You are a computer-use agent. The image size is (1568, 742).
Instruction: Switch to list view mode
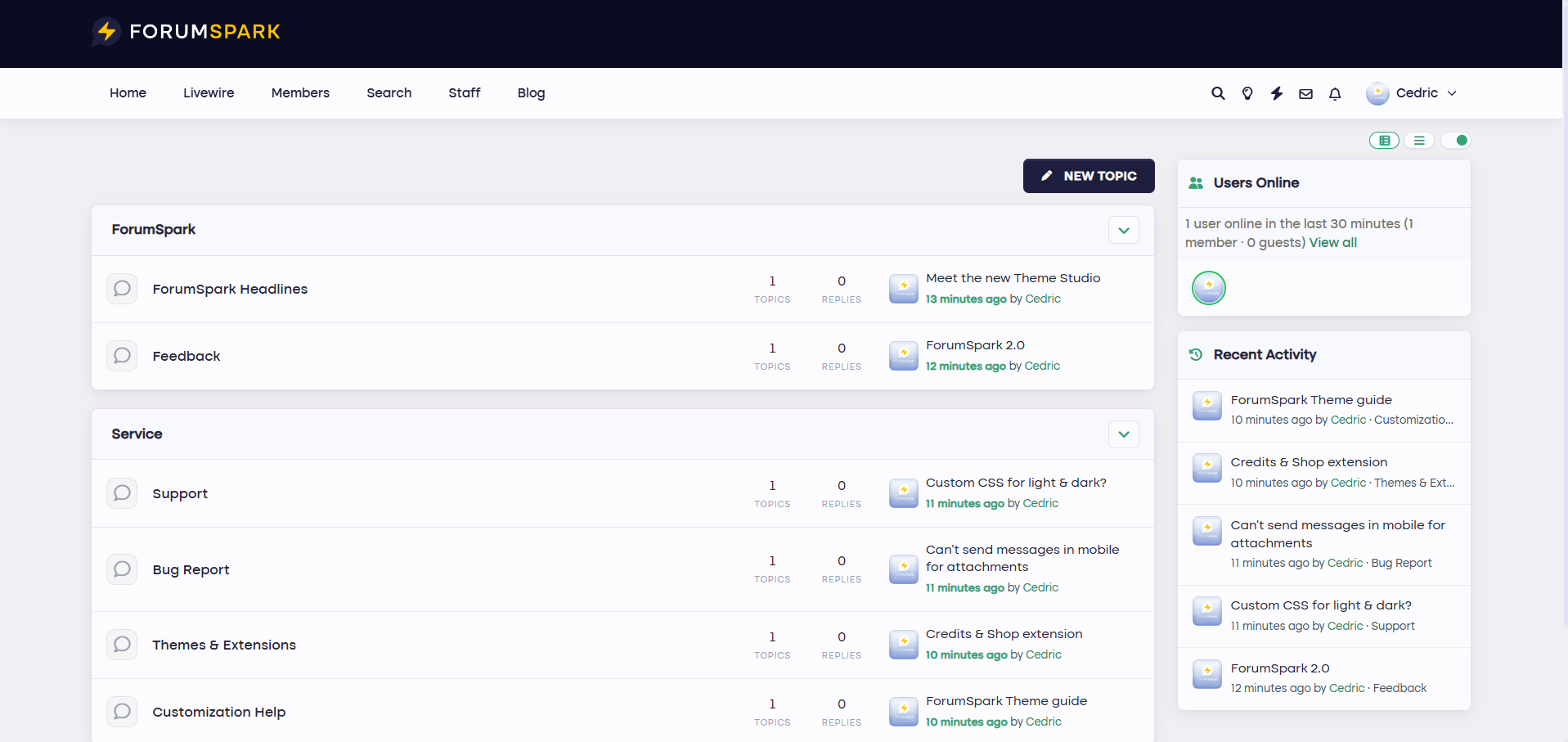coord(1419,141)
